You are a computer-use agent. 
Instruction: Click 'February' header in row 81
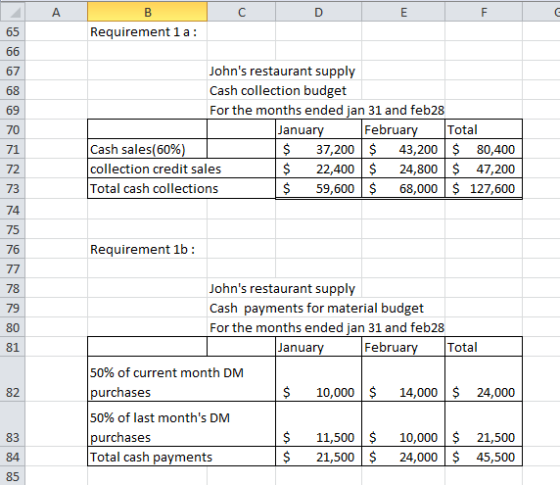click(403, 347)
